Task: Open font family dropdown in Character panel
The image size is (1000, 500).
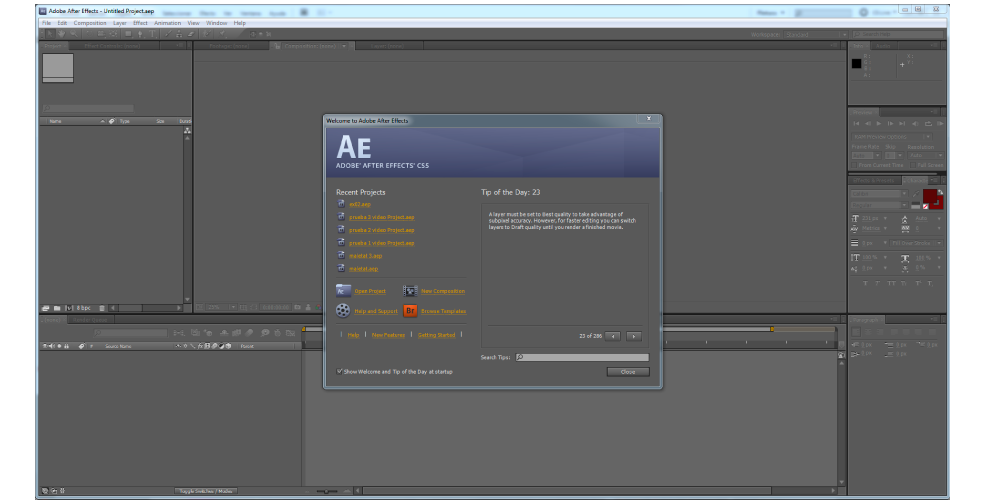Action: click(879, 193)
